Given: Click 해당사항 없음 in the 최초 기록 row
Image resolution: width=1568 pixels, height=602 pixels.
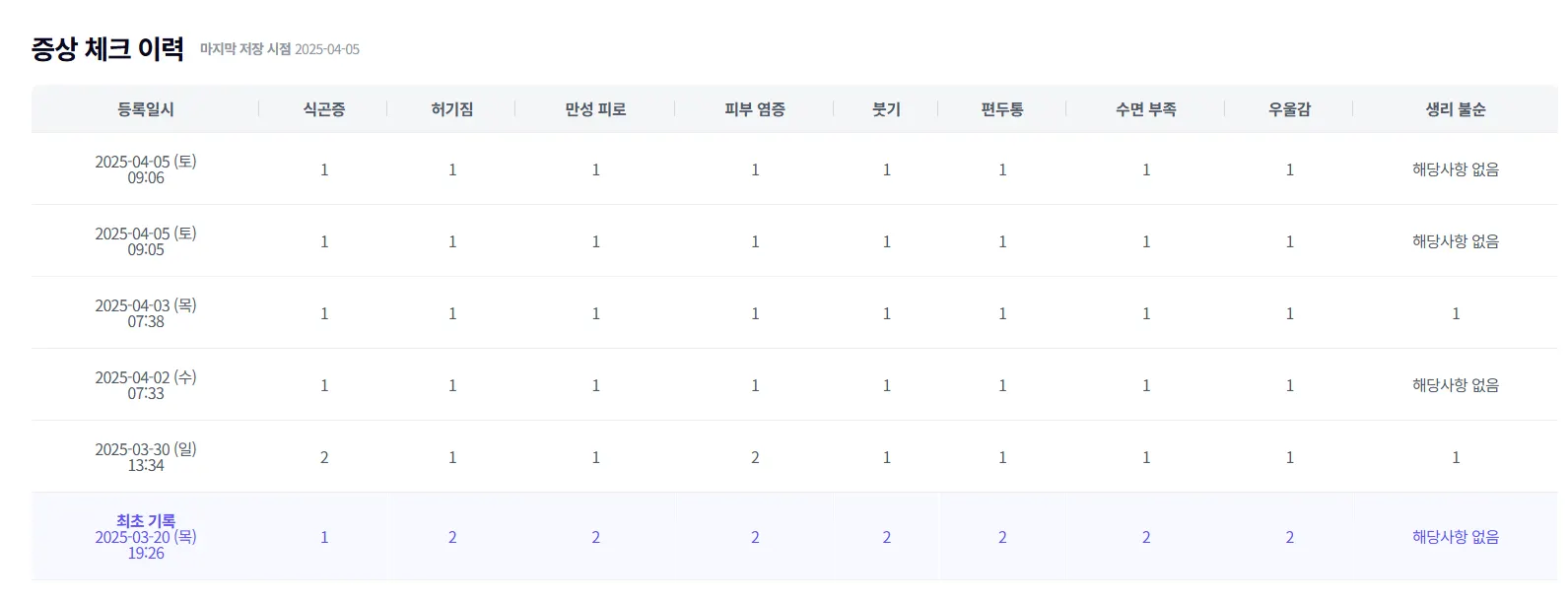Looking at the screenshot, I should 1455,537.
